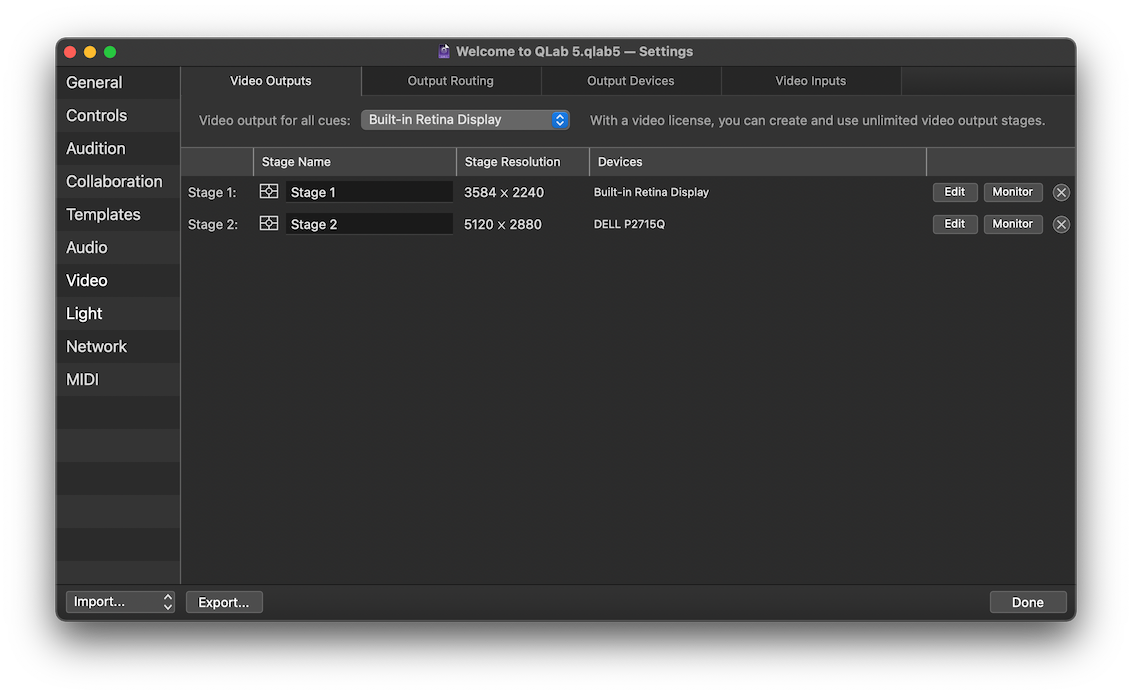
Task: Switch to the Output Routing tab
Action: 450,80
